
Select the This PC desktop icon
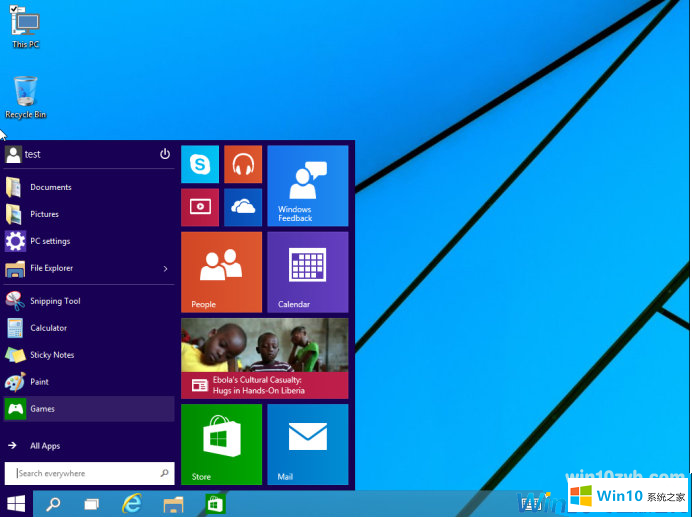click(25, 27)
